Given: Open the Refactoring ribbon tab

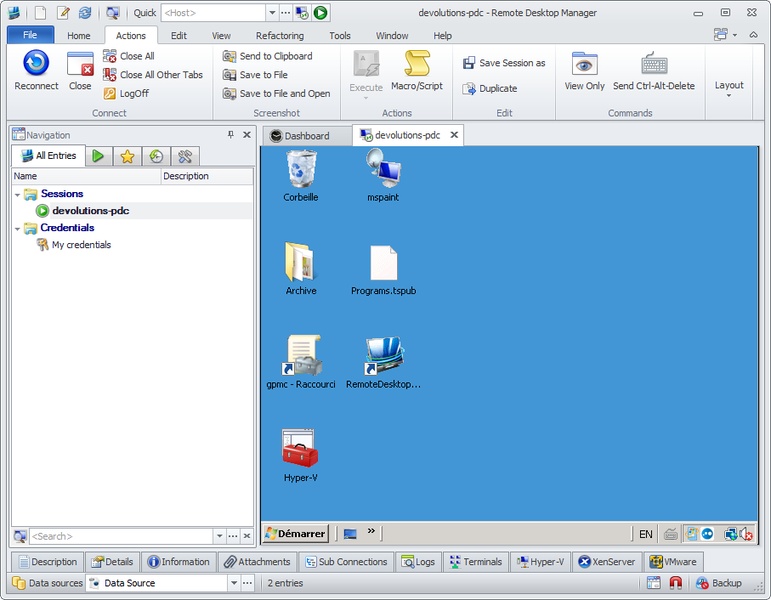Looking at the screenshot, I should coord(279,36).
